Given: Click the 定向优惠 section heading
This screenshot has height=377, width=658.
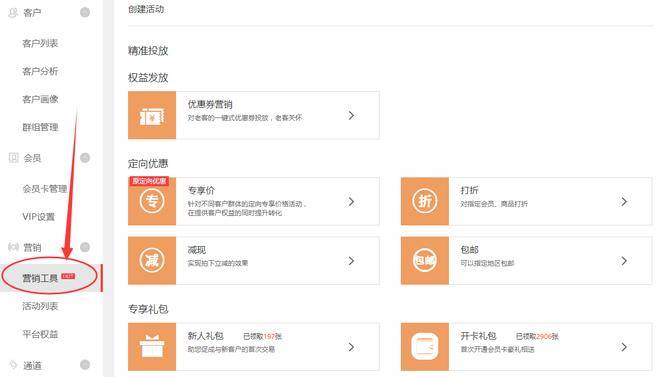Looking at the screenshot, I should (148, 164).
